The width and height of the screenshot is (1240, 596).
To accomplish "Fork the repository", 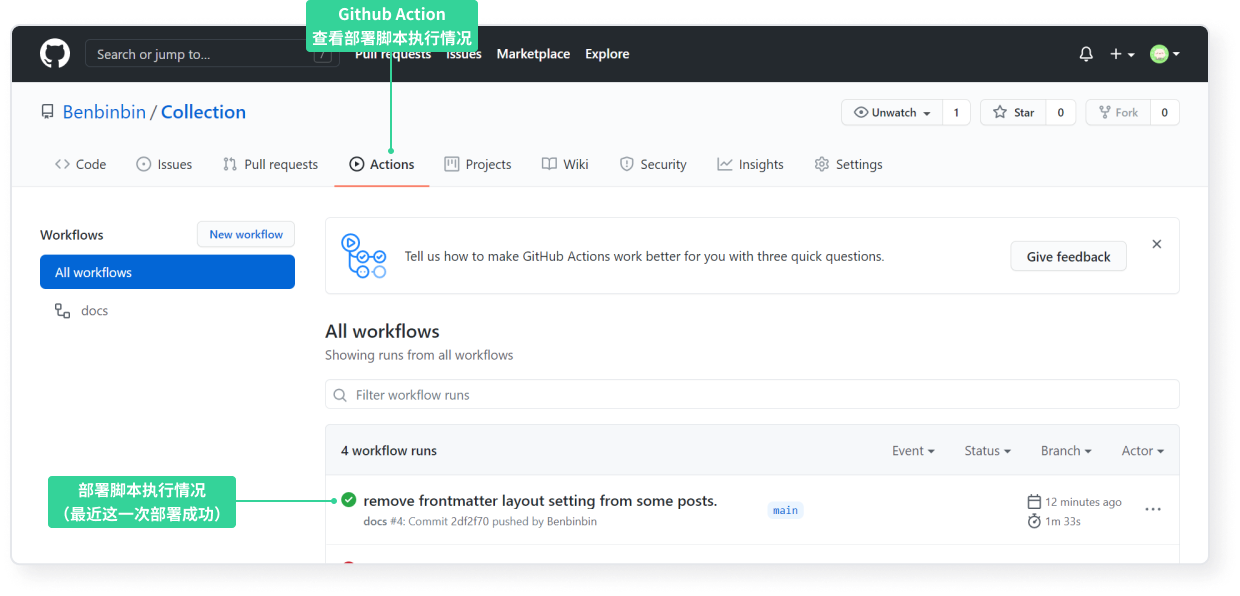I will click(1118, 112).
